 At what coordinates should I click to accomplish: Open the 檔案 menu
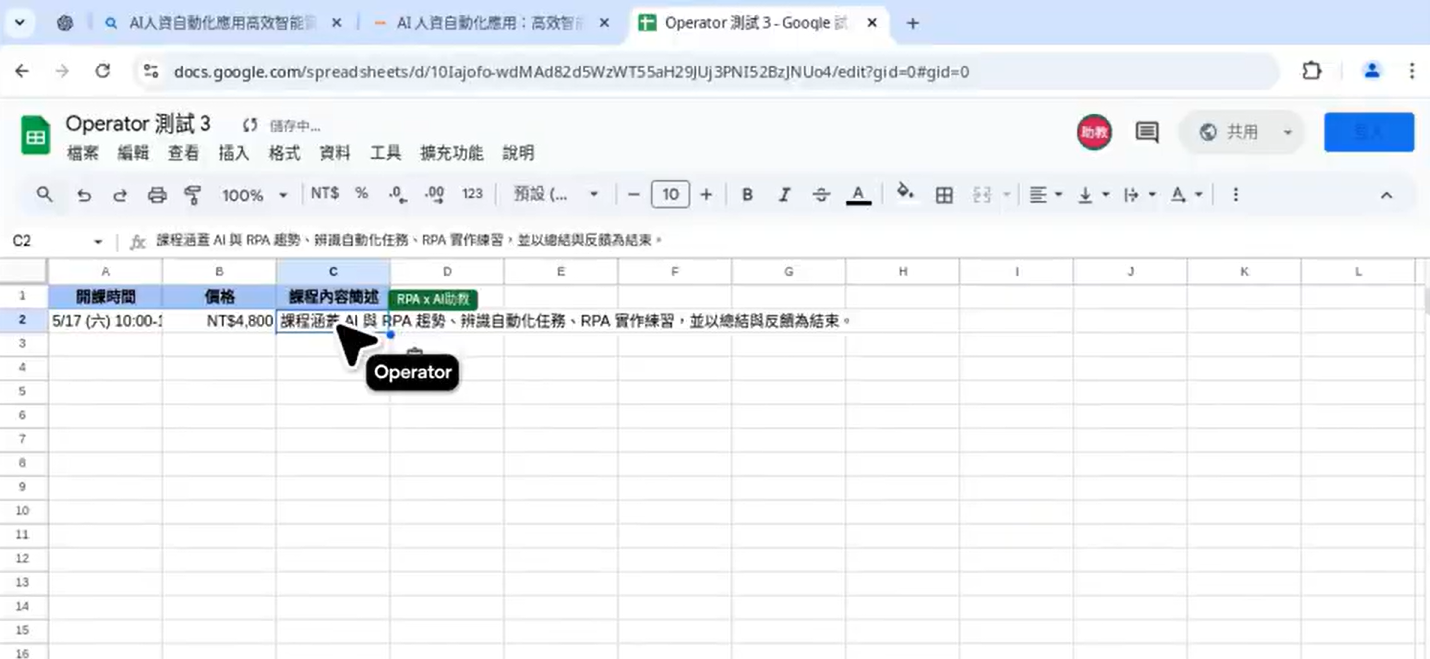83,153
